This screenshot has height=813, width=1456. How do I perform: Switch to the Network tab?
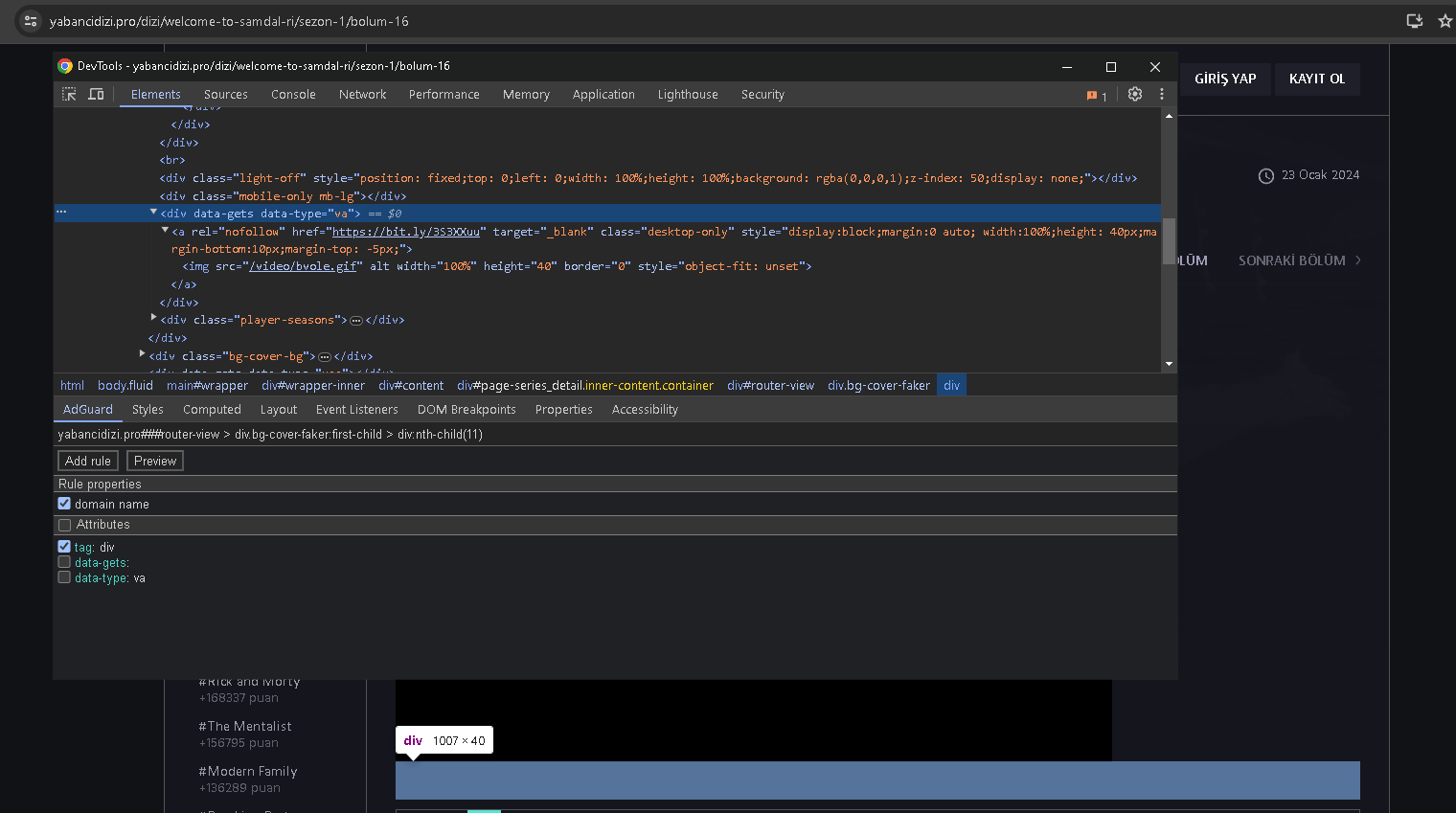point(362,94)
